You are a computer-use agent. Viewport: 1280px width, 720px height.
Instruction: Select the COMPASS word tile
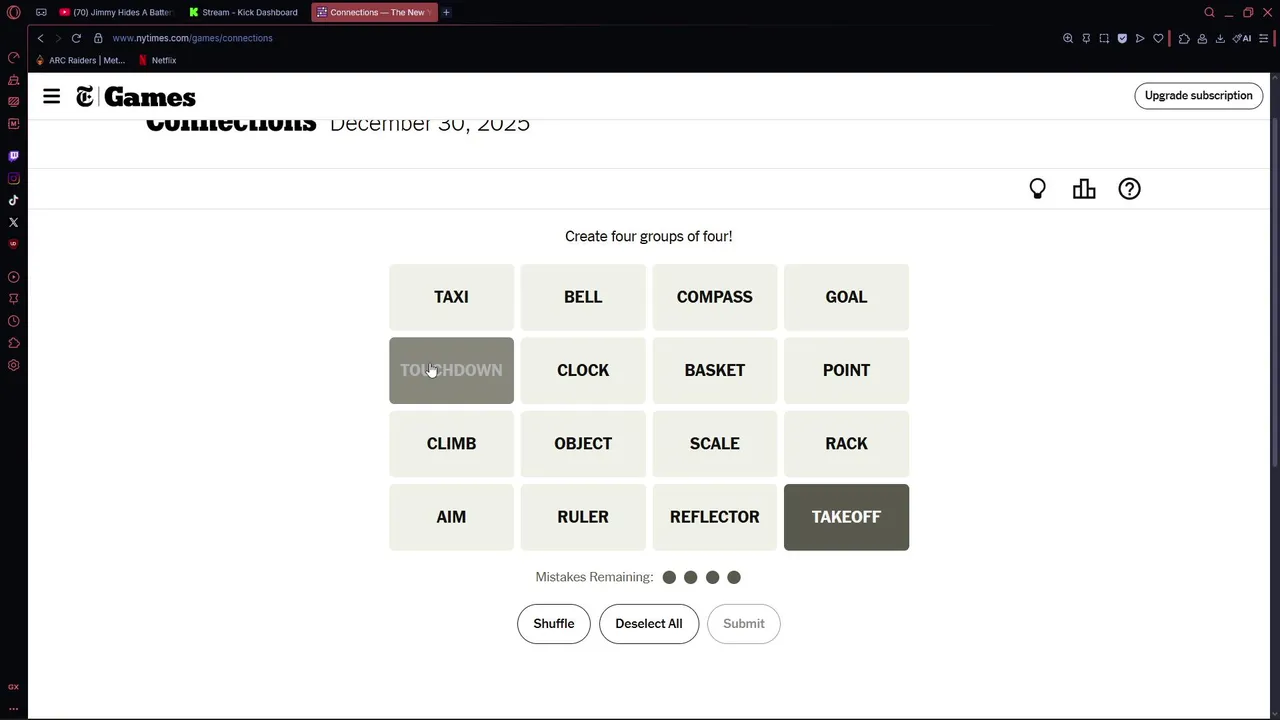[714, 297]
